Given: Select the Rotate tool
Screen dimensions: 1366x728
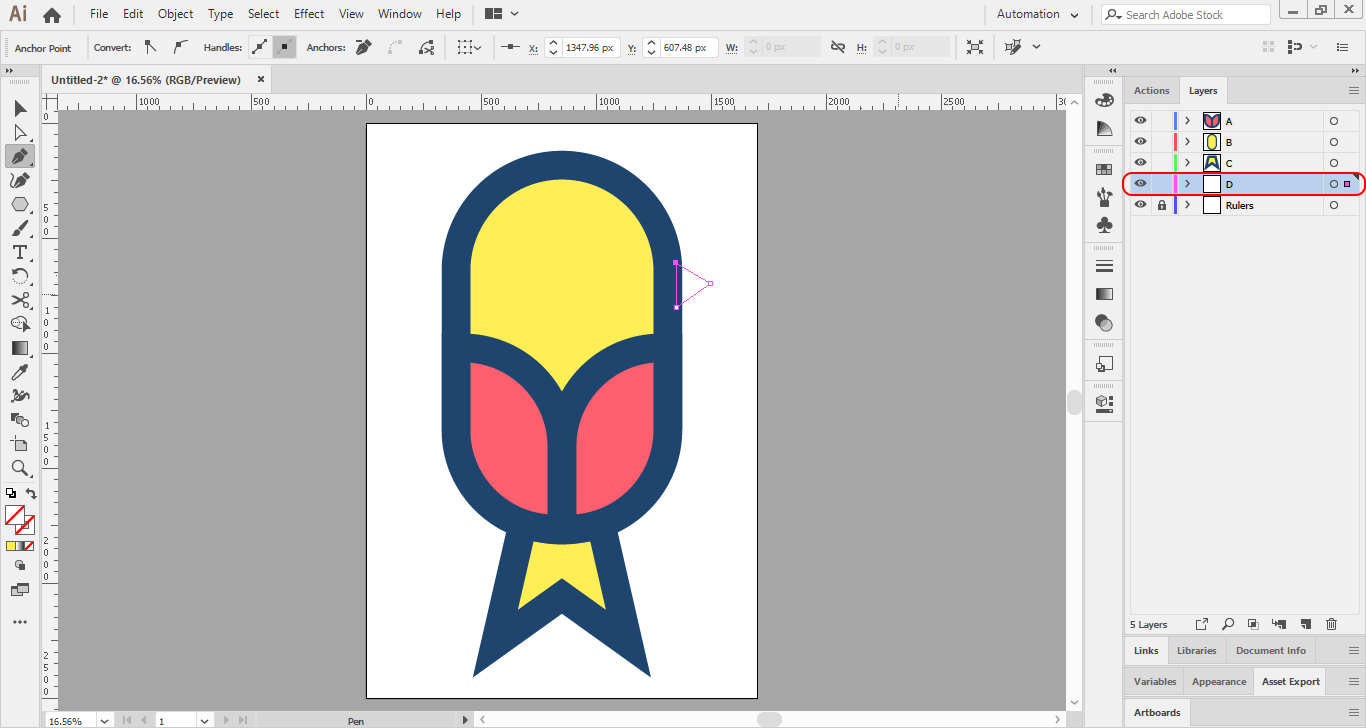Looking at the screenshot, I should [20, 276].
